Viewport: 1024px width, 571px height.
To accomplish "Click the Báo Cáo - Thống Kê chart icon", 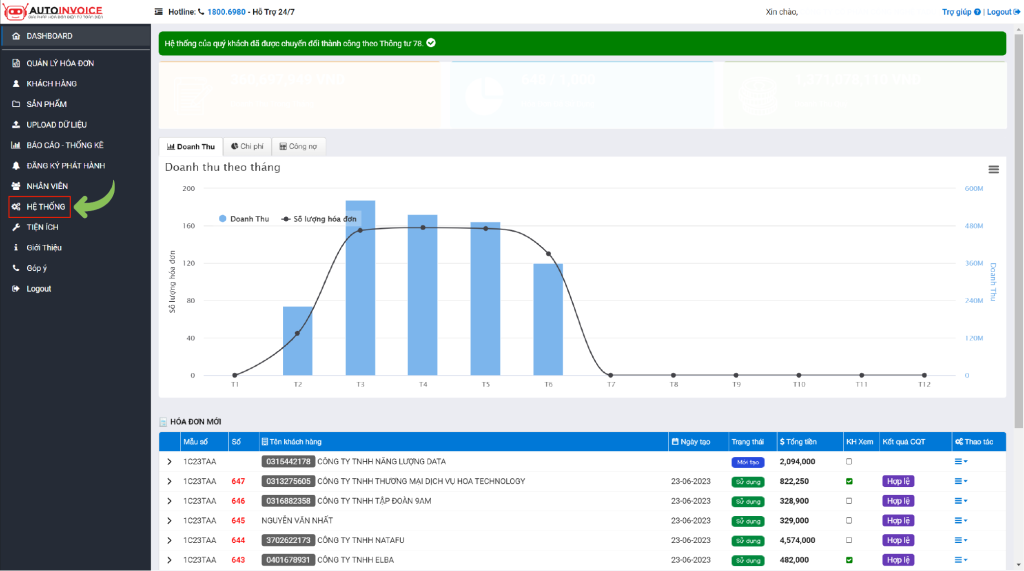I will [x=16, y=145].
